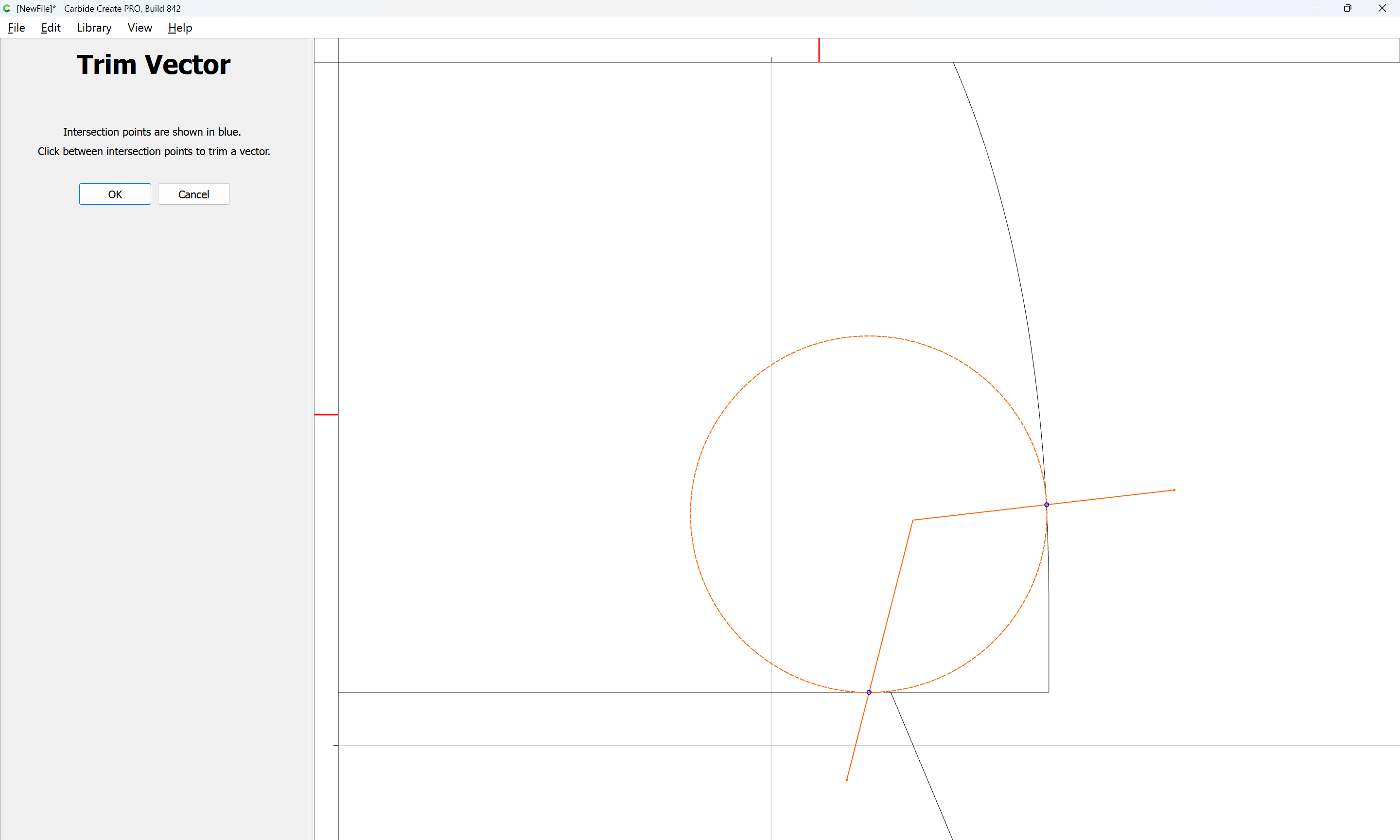
Task: Trim the orange line segment extending right outside the circle
Action: coord(1112,497)
